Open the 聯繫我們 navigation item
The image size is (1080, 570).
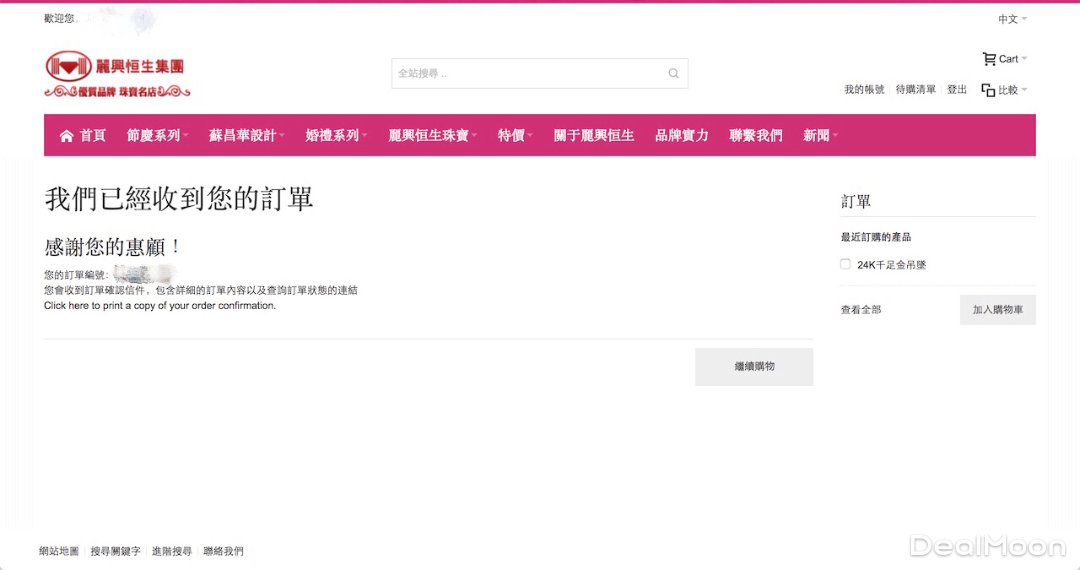click(x=755, y=136)
